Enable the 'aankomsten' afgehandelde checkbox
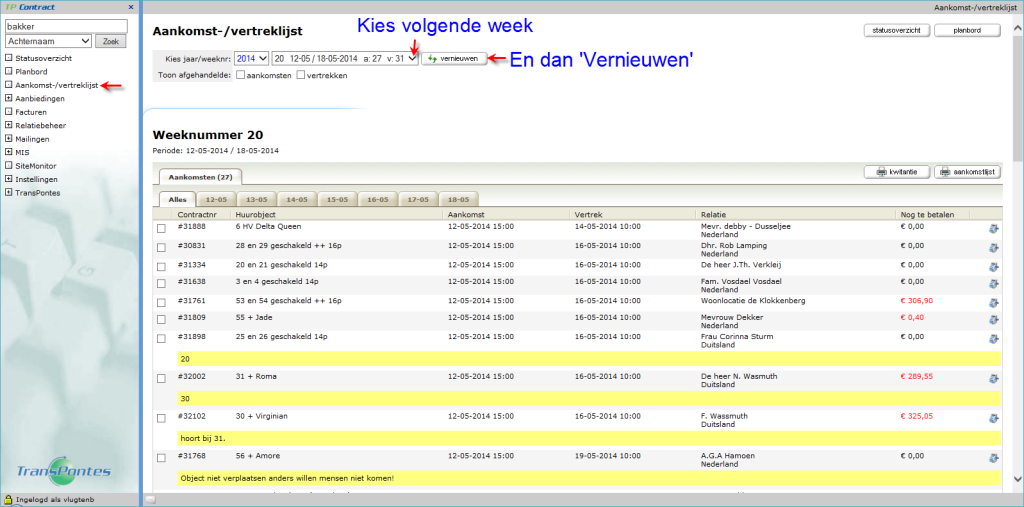Viewport: 1024px width, 507px height. tap(241, 75)
